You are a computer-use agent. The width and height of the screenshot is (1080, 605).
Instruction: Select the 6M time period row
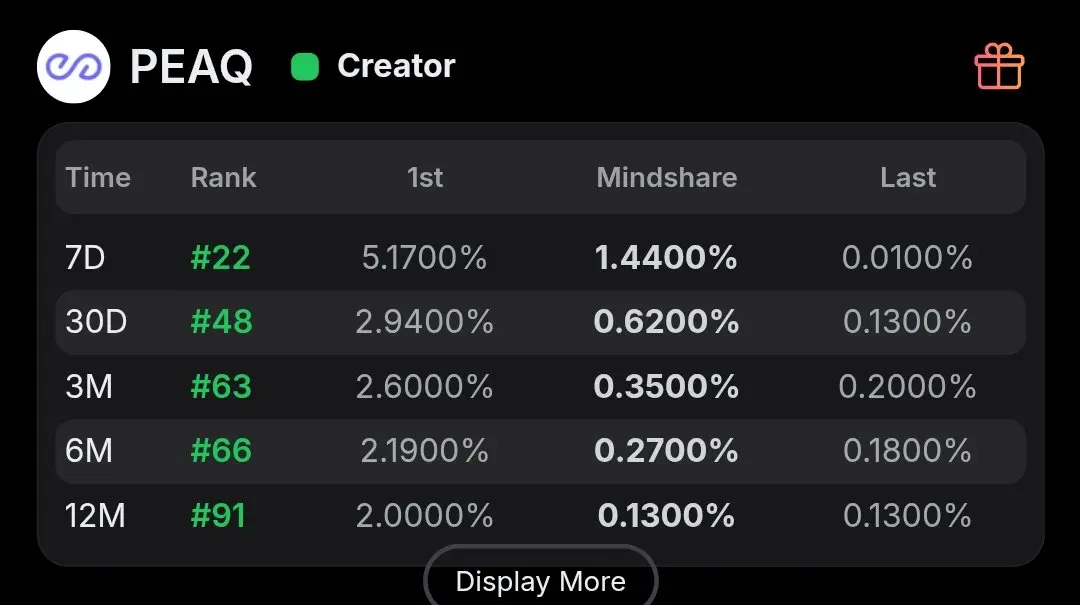541,451
